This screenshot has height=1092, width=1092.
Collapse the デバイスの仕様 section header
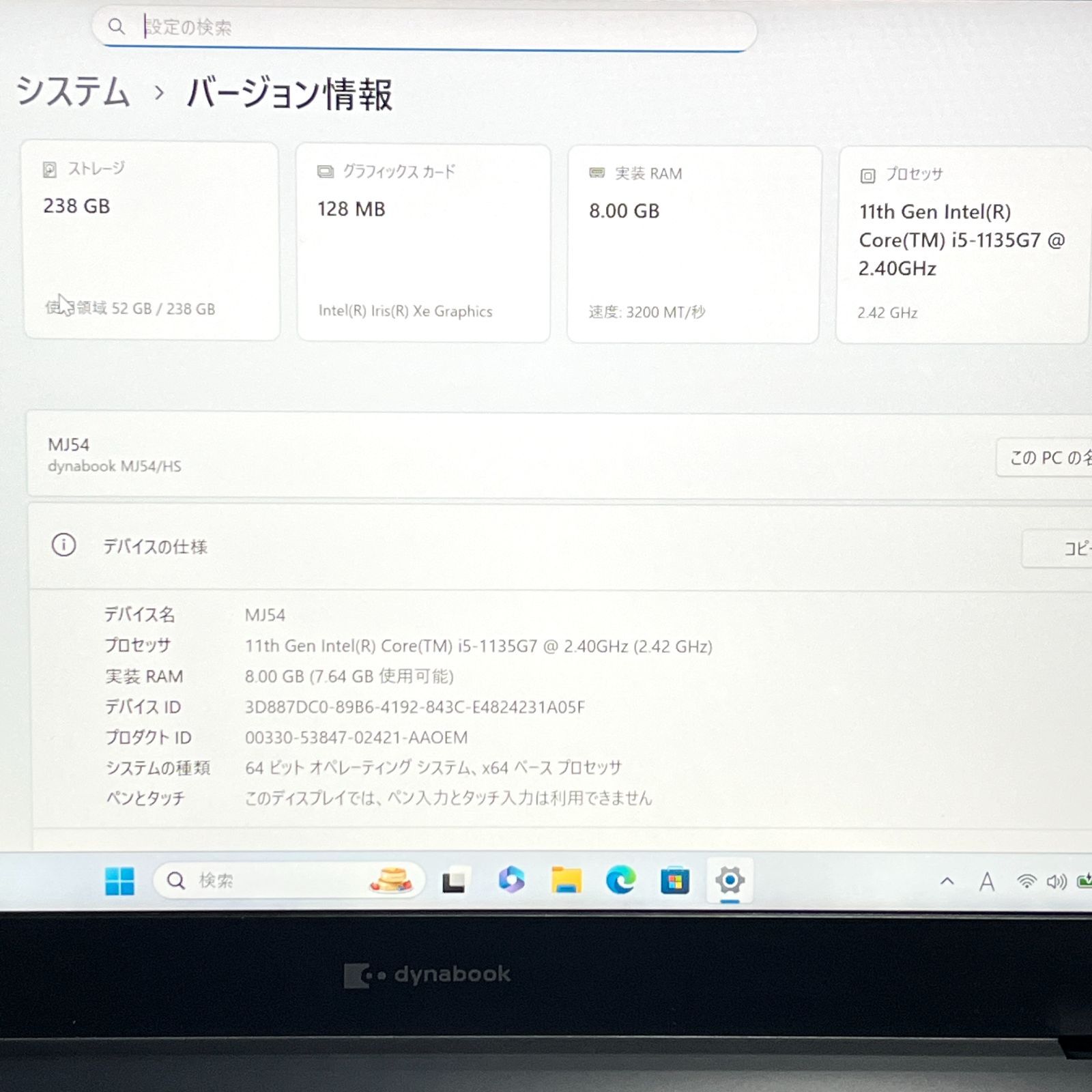(560, 547)
